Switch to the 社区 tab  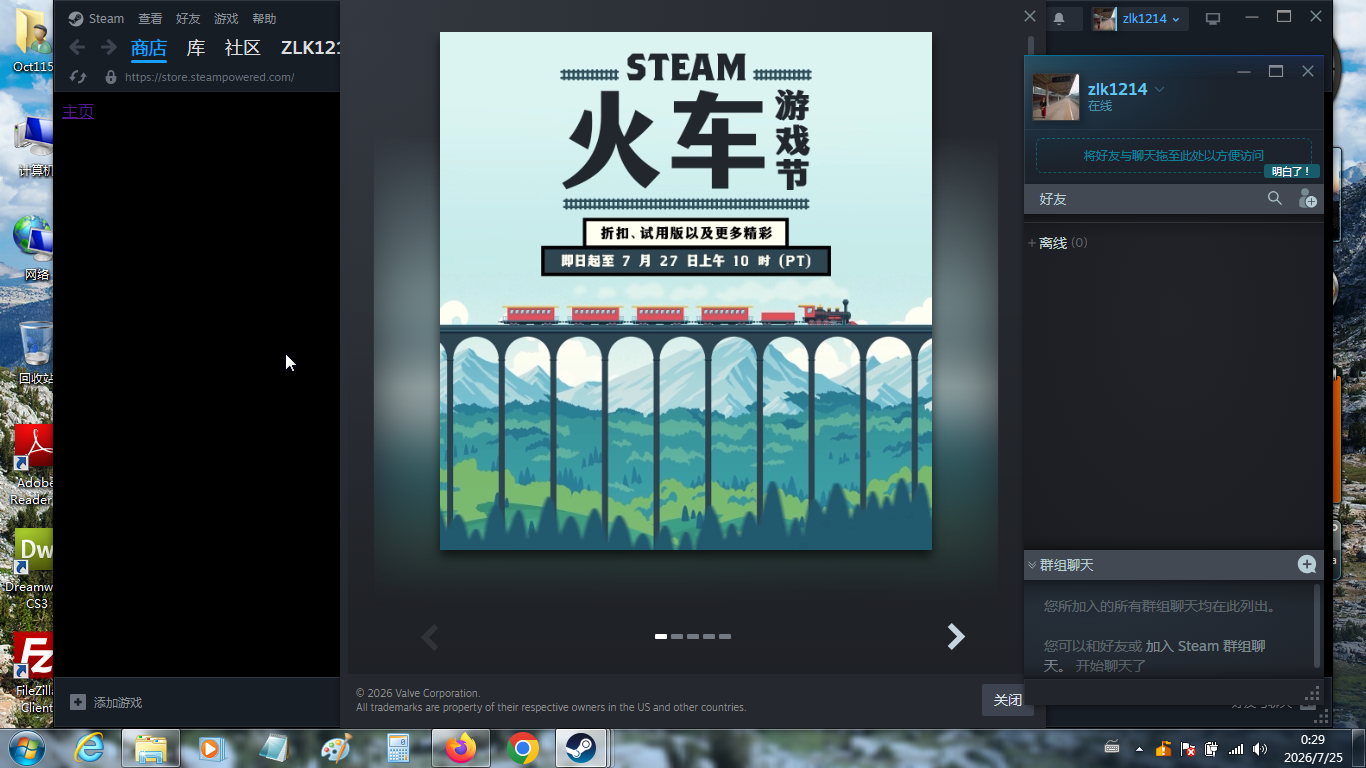click(243, 48)
